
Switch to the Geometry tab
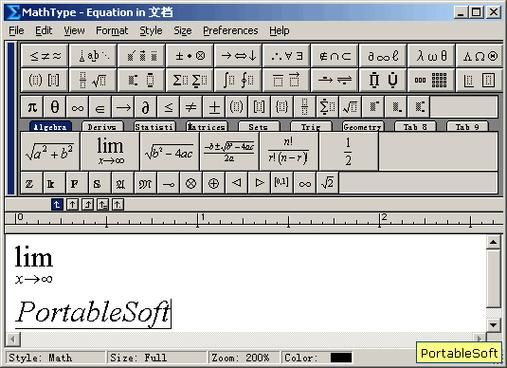pos(363,127)
